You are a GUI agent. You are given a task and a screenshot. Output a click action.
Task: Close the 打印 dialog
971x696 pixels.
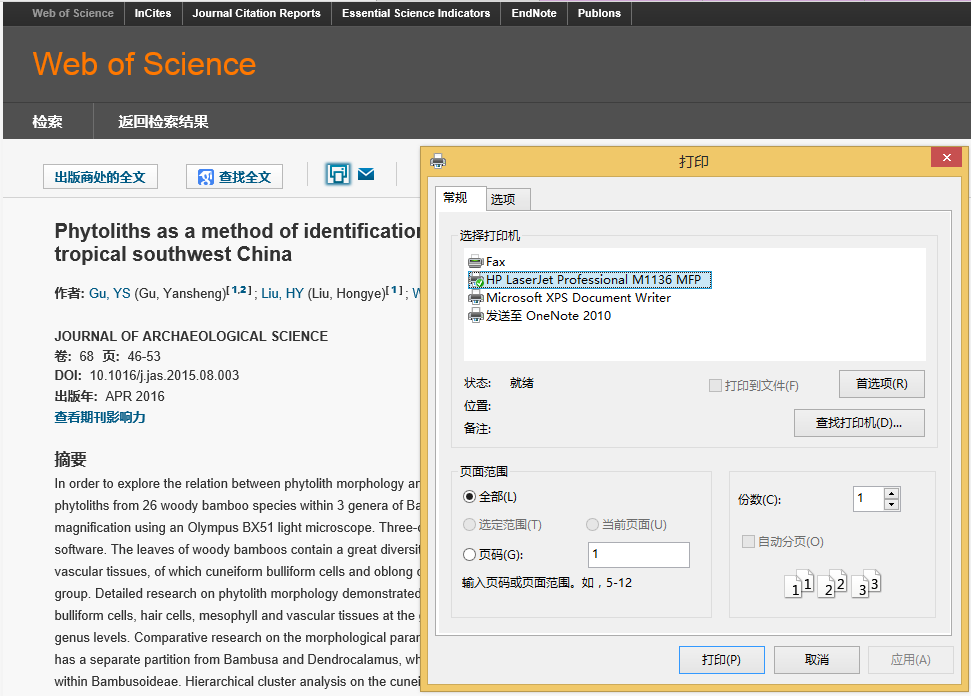946,157
